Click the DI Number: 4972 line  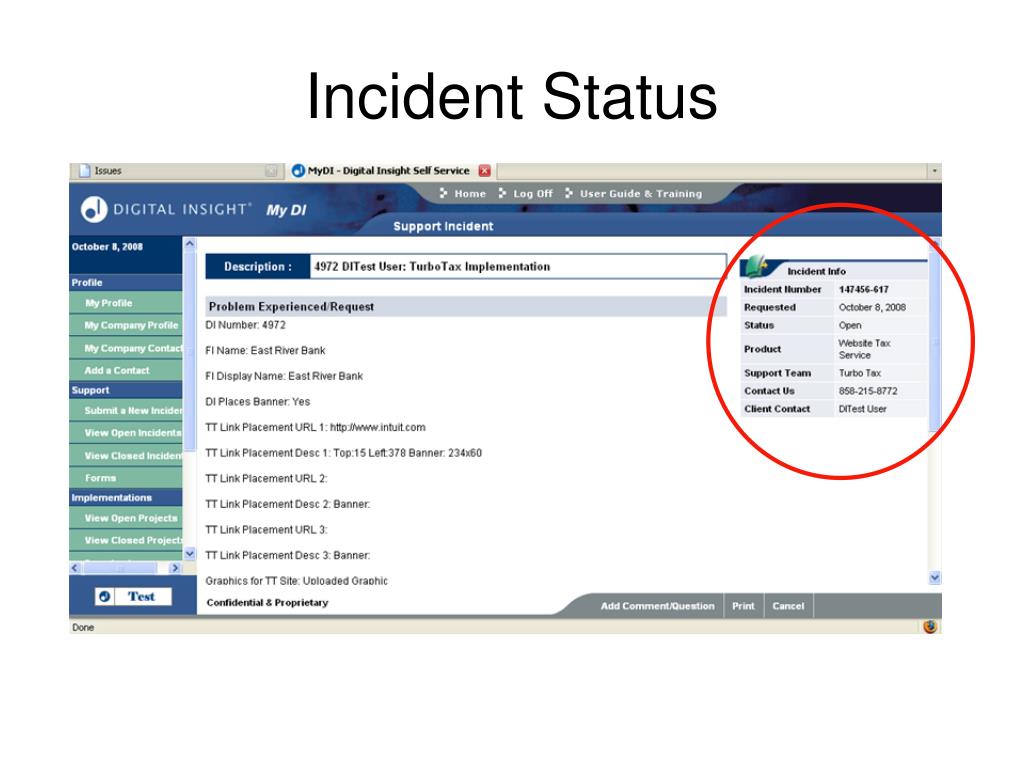point(246,325)
